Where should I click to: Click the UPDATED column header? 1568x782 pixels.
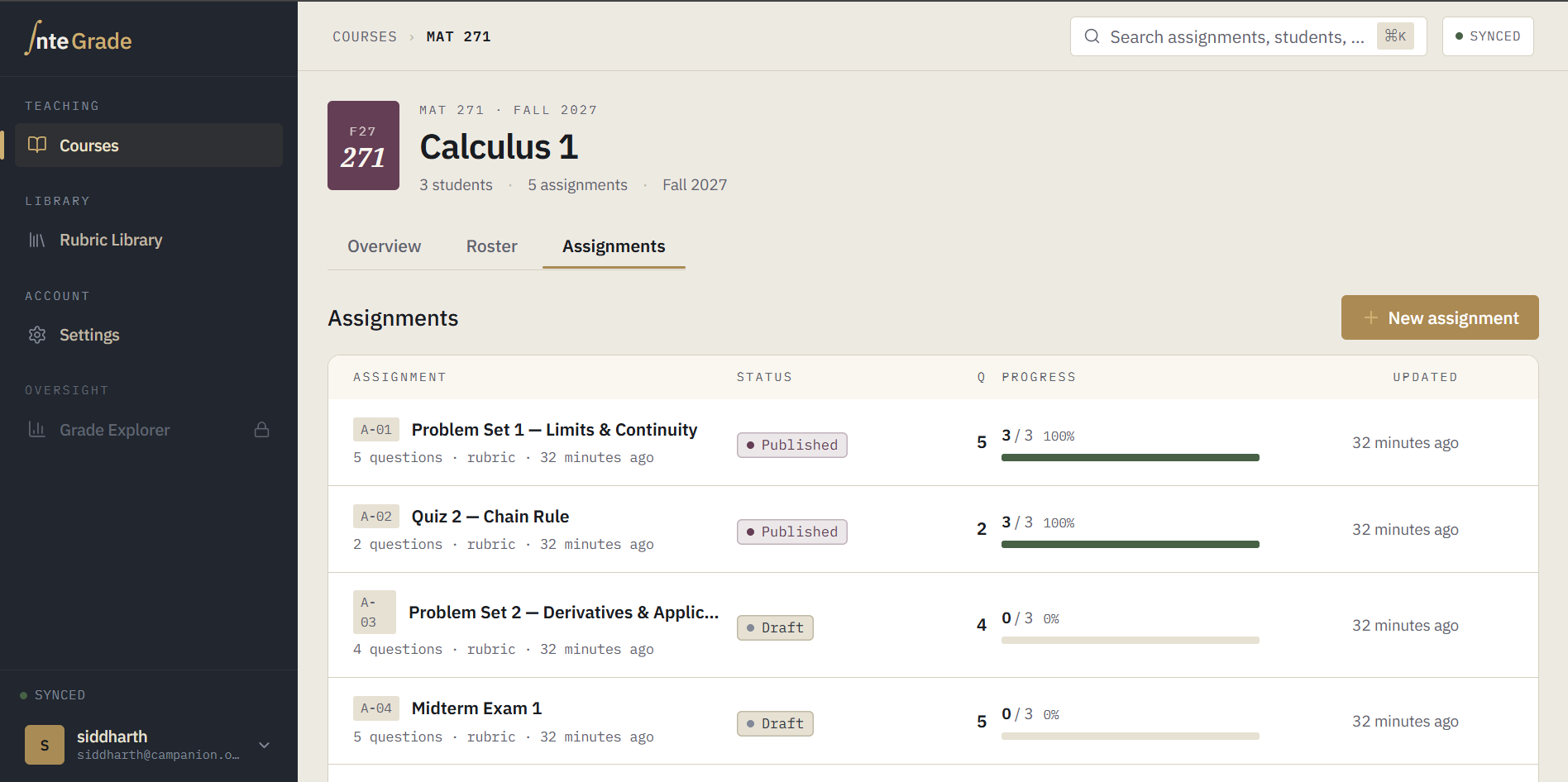pos(1425,377)
